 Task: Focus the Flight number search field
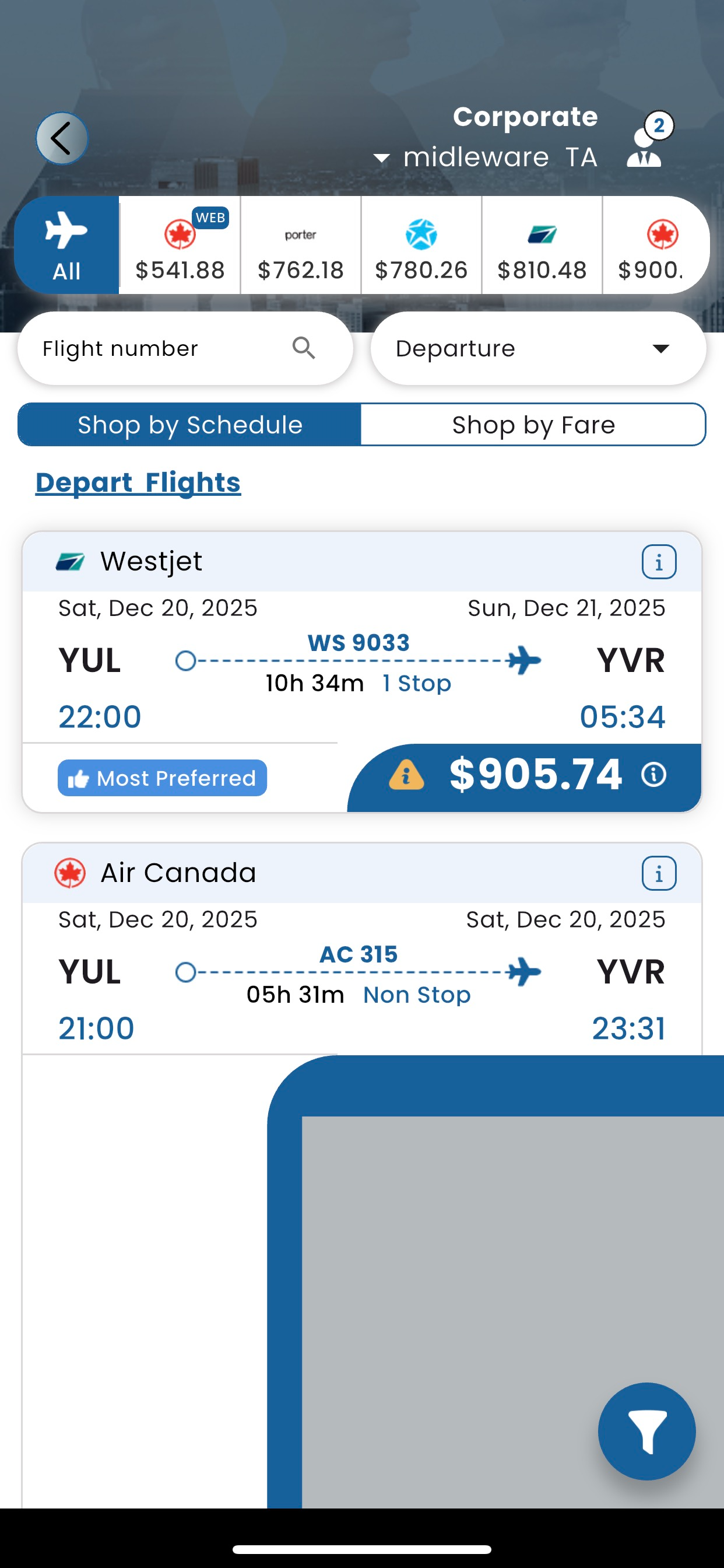coord(158,349)
